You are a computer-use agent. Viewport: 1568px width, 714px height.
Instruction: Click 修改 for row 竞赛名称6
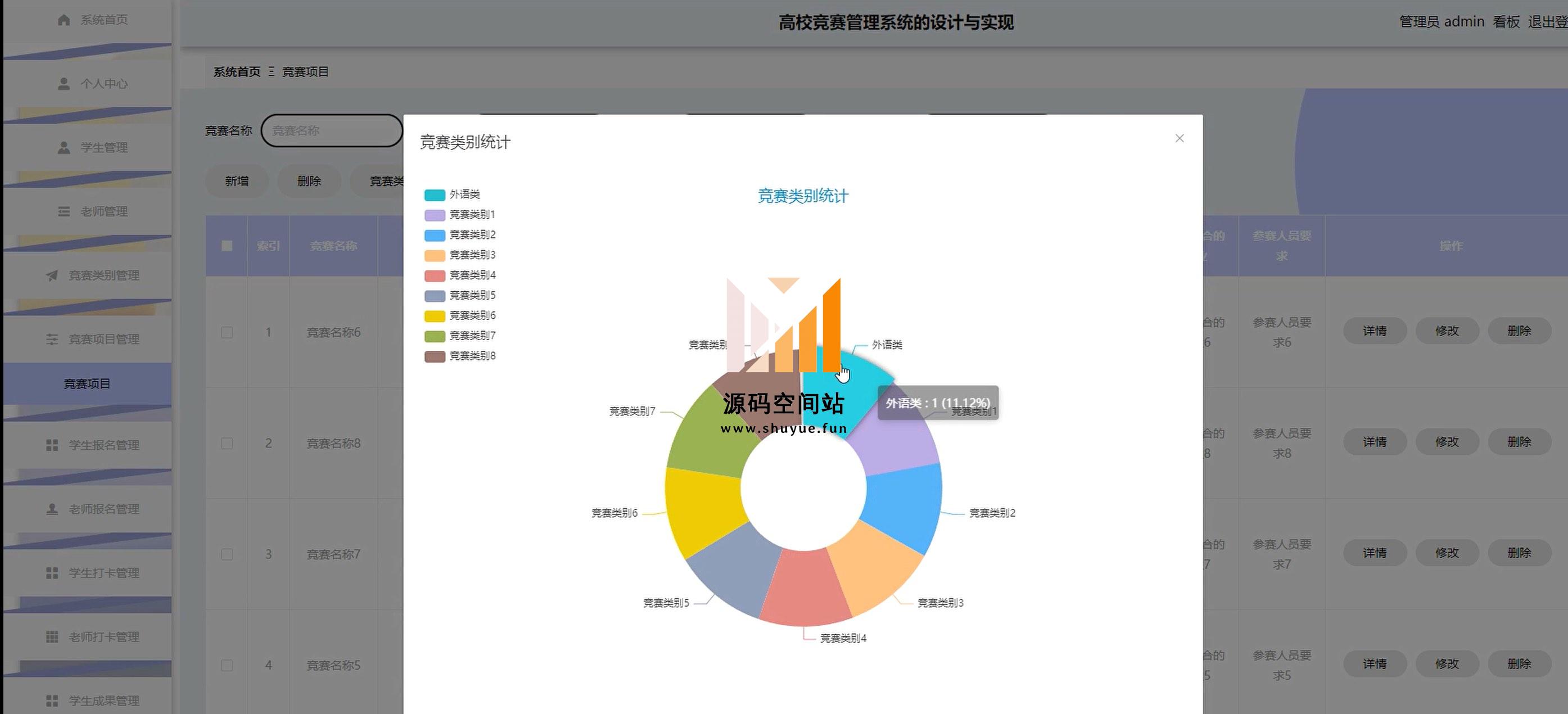point(1447,331)
